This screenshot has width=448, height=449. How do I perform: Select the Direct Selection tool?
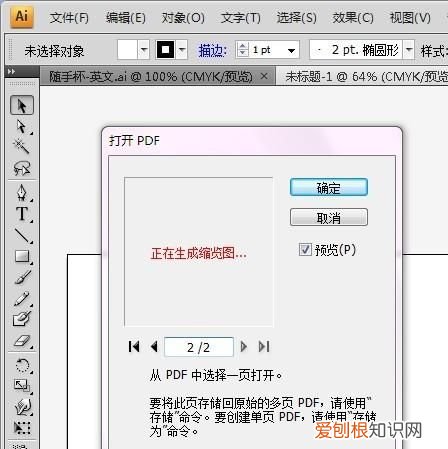coord(22,127)
